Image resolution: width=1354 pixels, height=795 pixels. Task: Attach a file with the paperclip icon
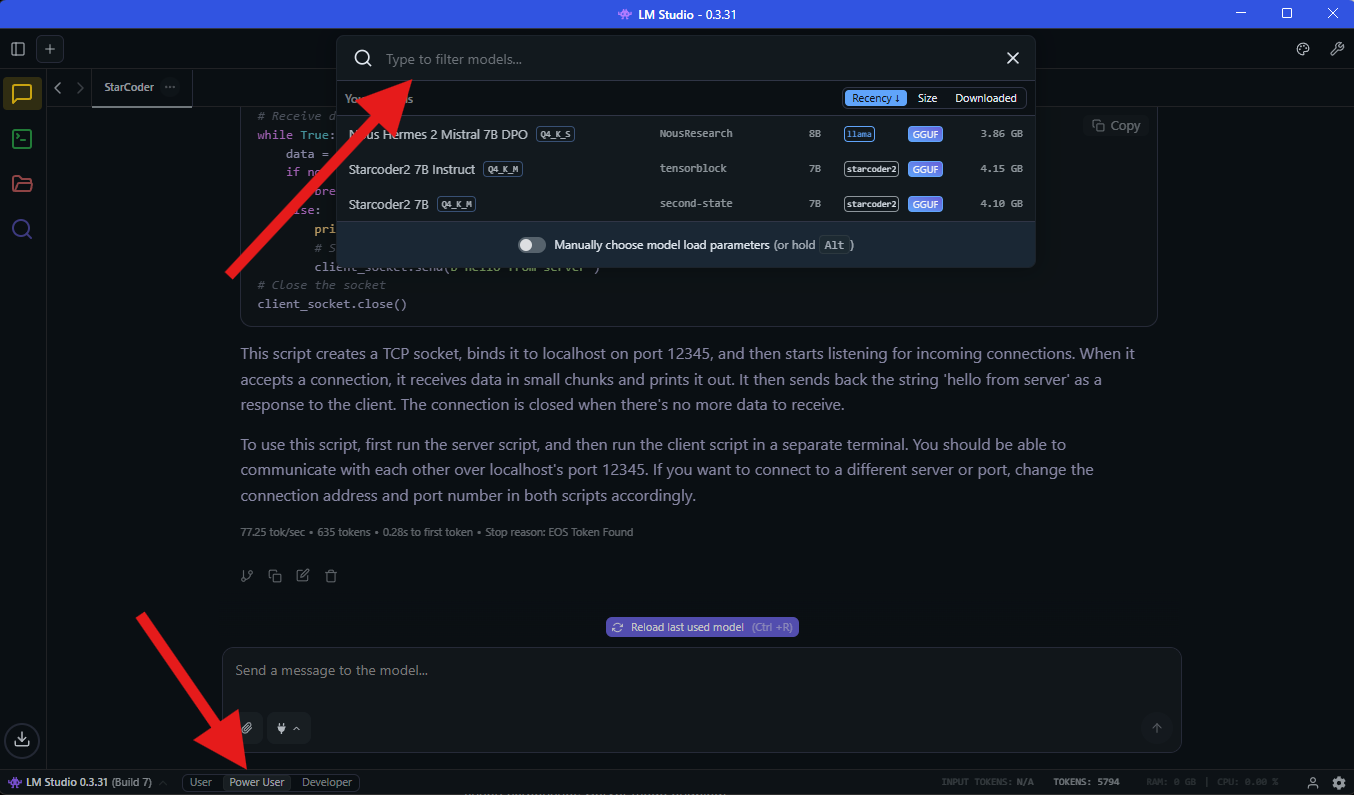click(x=247, y=728)
